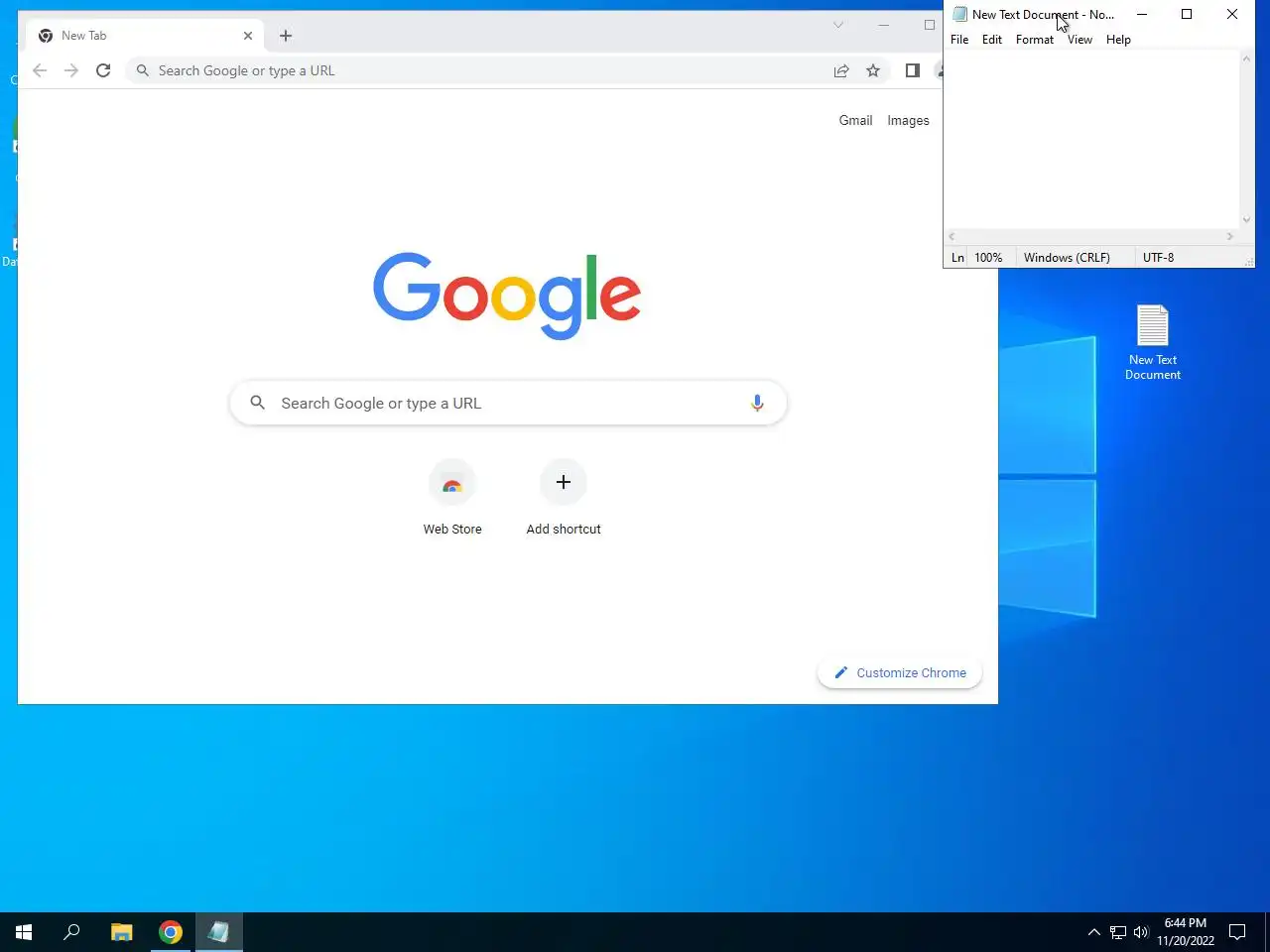Click the Notepad icon on the taskbar
The width and height of the screenshot is (1270, 952).
(x=219, y=932)
